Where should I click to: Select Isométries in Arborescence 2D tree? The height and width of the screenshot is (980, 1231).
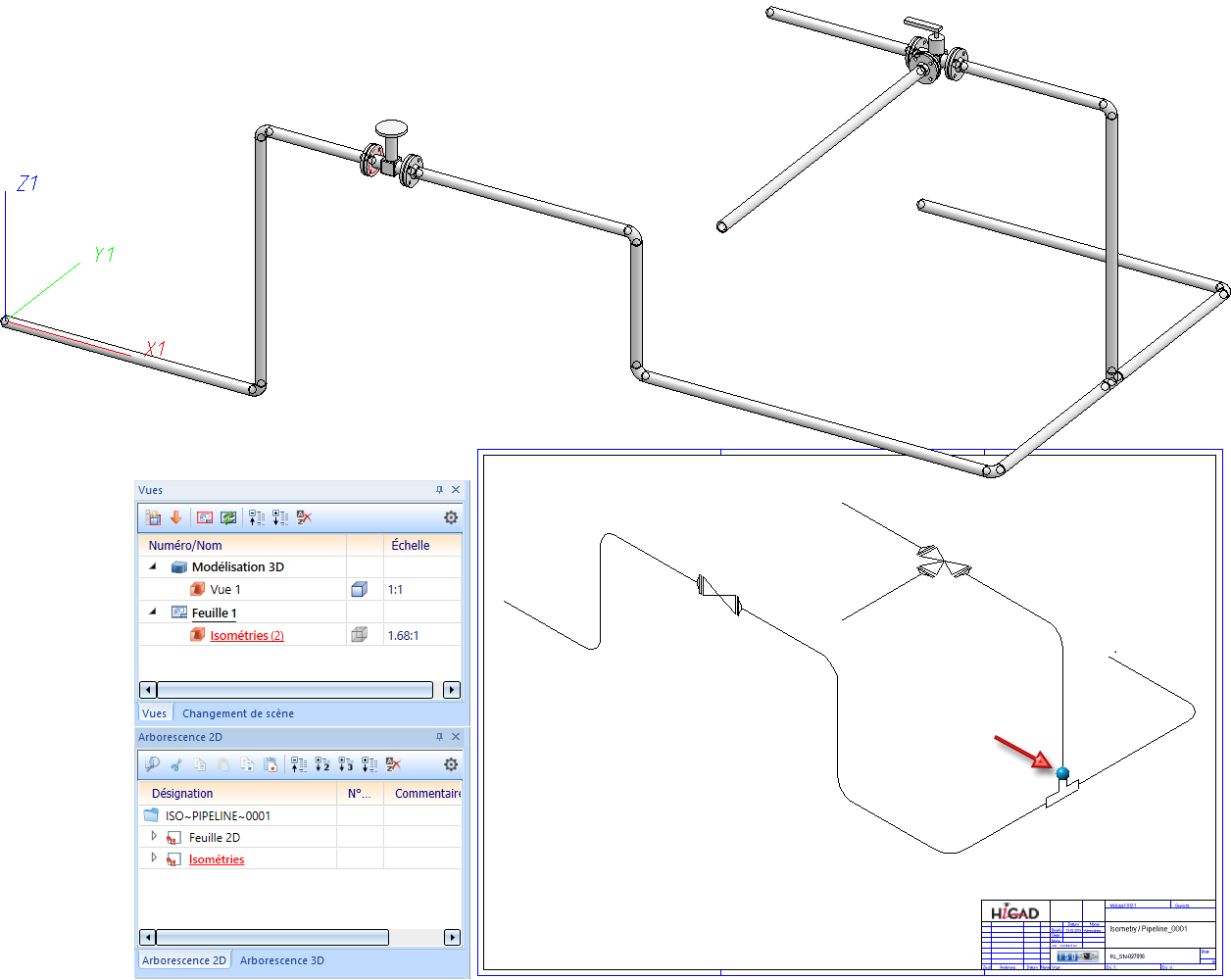click(x=217, y=859)
